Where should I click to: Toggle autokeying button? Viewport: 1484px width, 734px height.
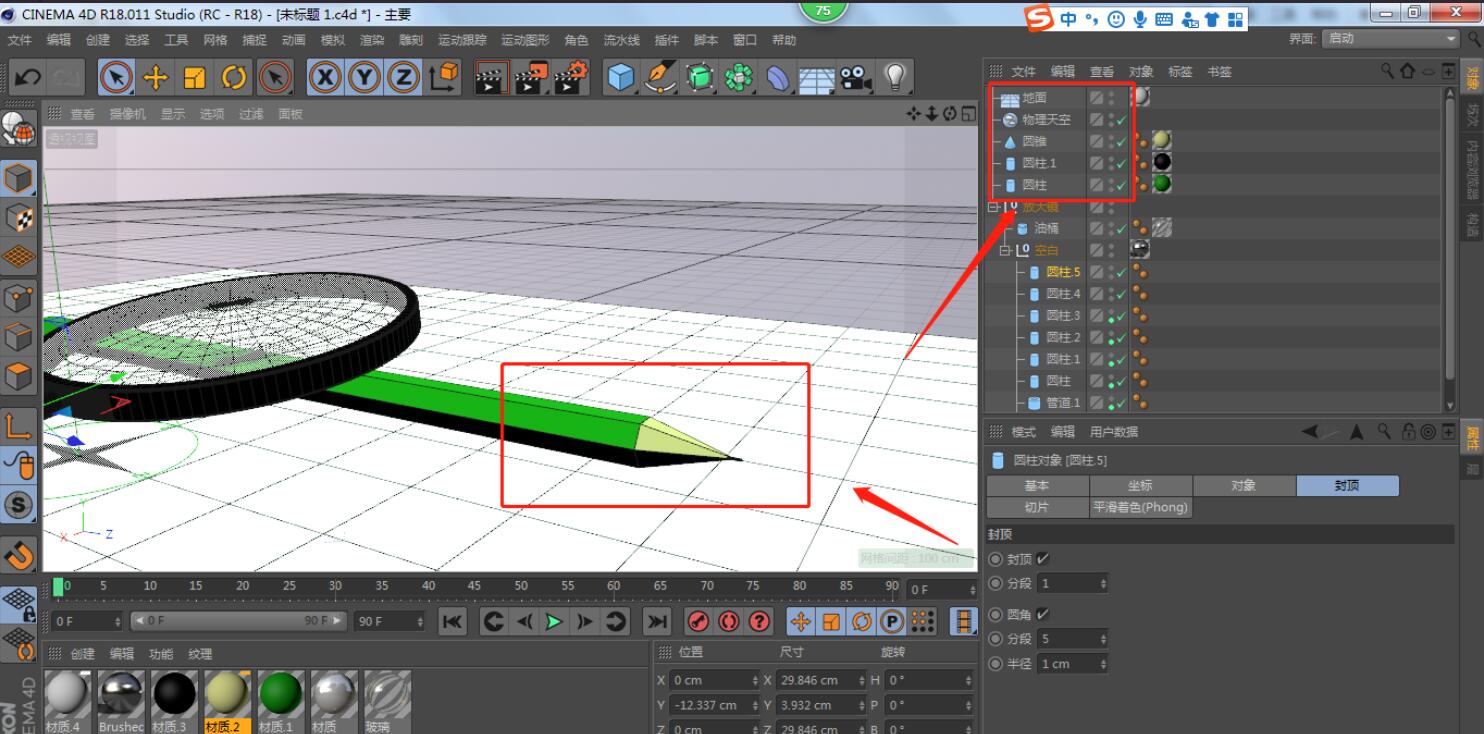pyautogui.click(x=729, y=621)
